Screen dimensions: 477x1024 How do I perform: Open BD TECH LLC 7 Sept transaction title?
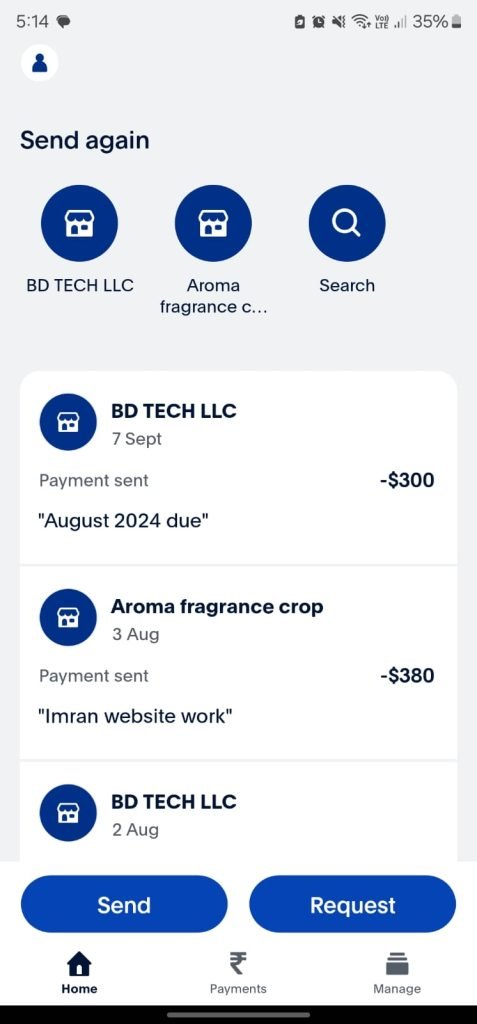174,411
